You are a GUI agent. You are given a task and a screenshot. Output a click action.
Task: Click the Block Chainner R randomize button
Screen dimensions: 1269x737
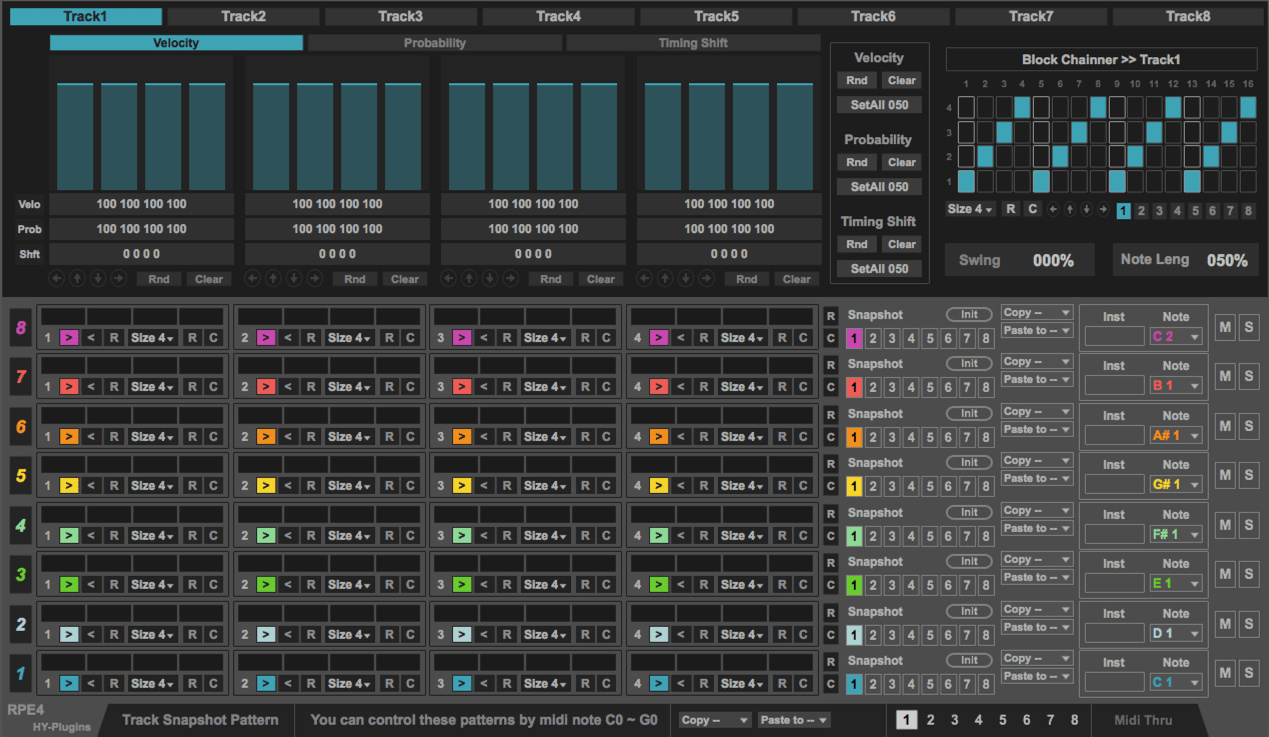click(x=1011, y=210)
